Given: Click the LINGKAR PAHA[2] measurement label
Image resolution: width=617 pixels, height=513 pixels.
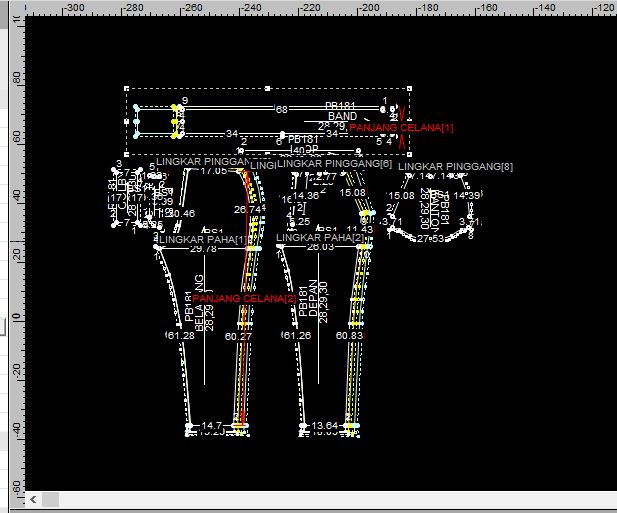Looking at the screenshot, I should [321, 238].
